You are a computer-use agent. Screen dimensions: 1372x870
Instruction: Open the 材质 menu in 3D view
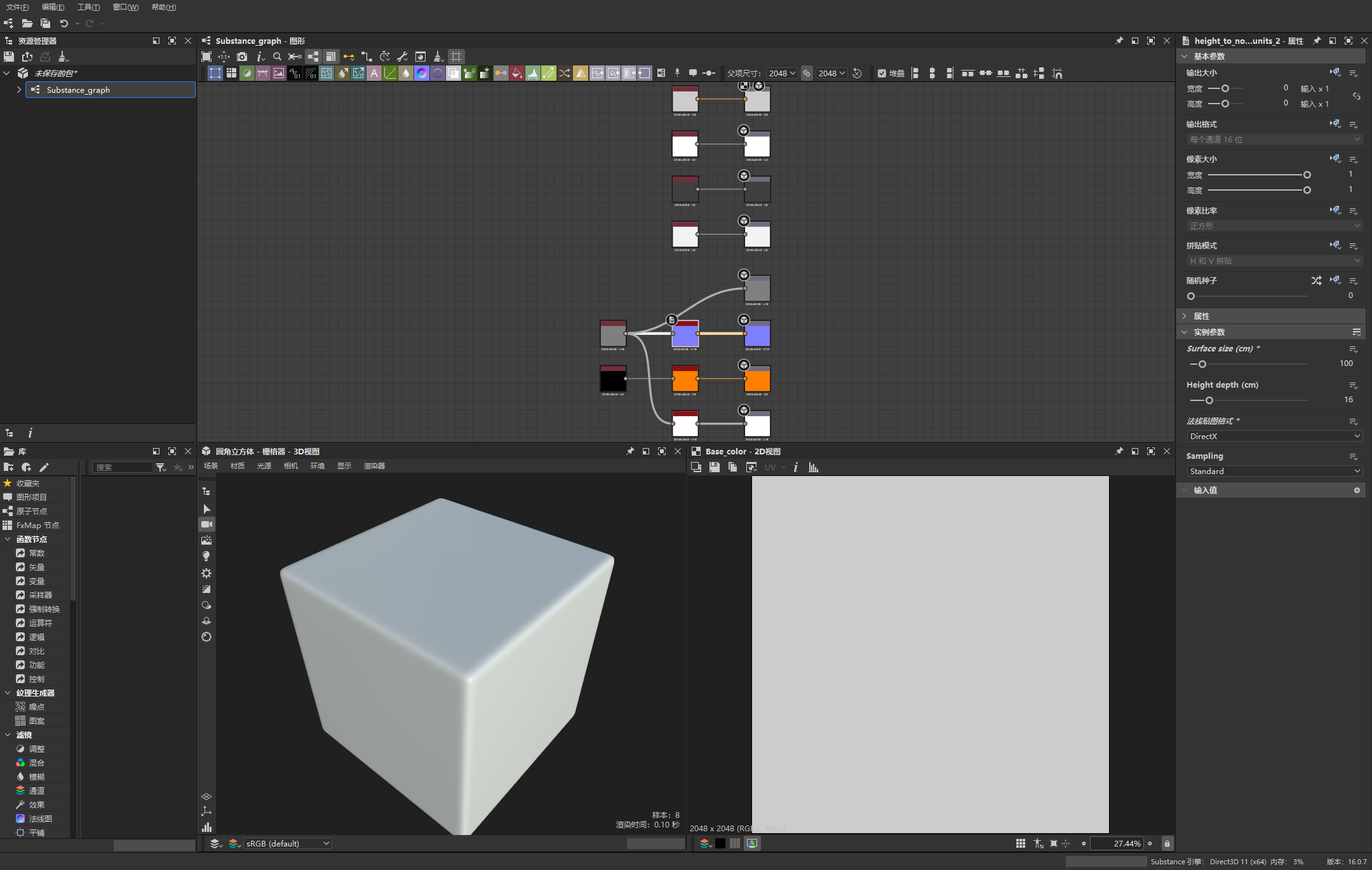238,466
